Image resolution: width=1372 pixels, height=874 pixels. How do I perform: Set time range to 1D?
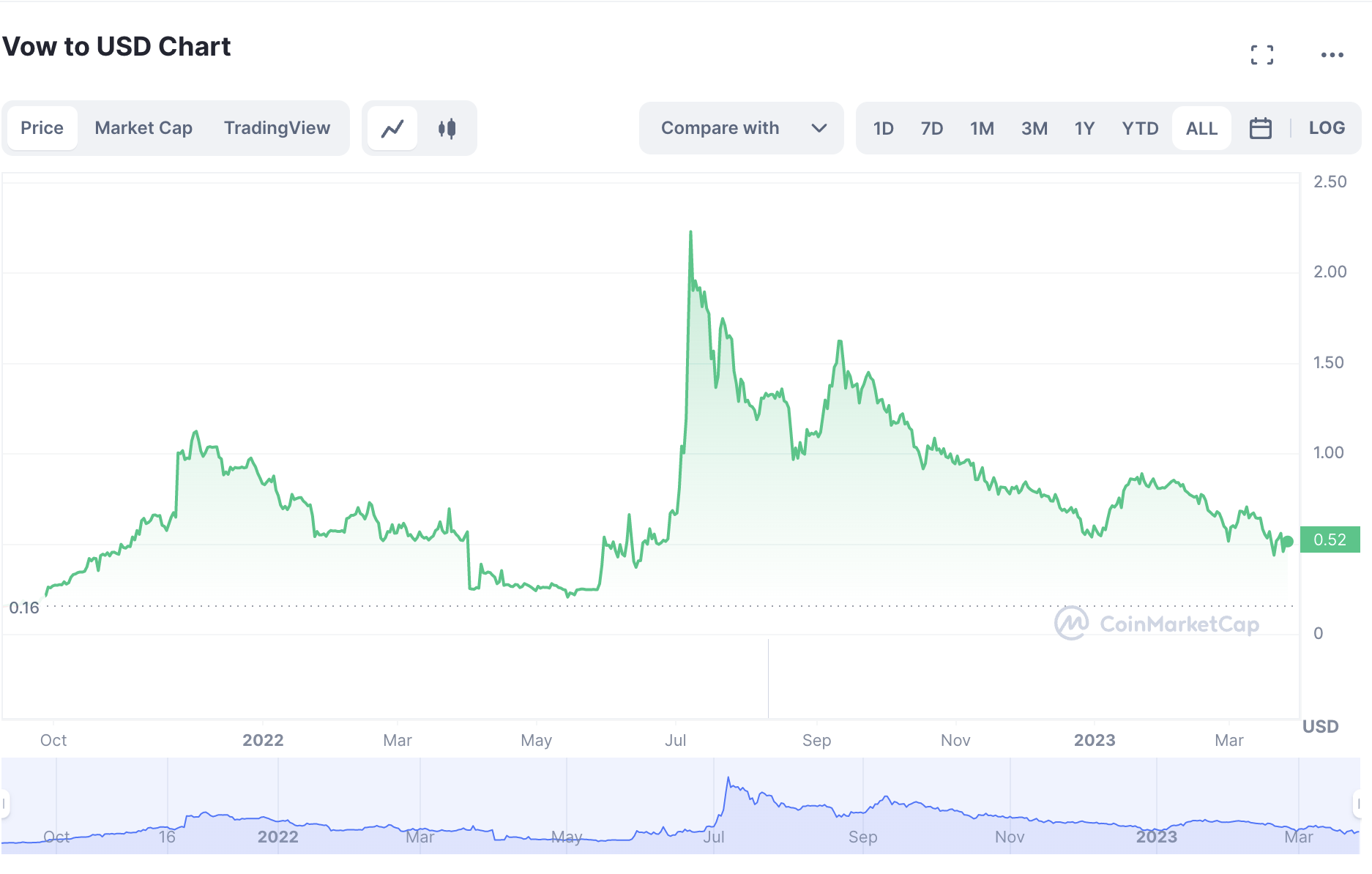(884, 129)
